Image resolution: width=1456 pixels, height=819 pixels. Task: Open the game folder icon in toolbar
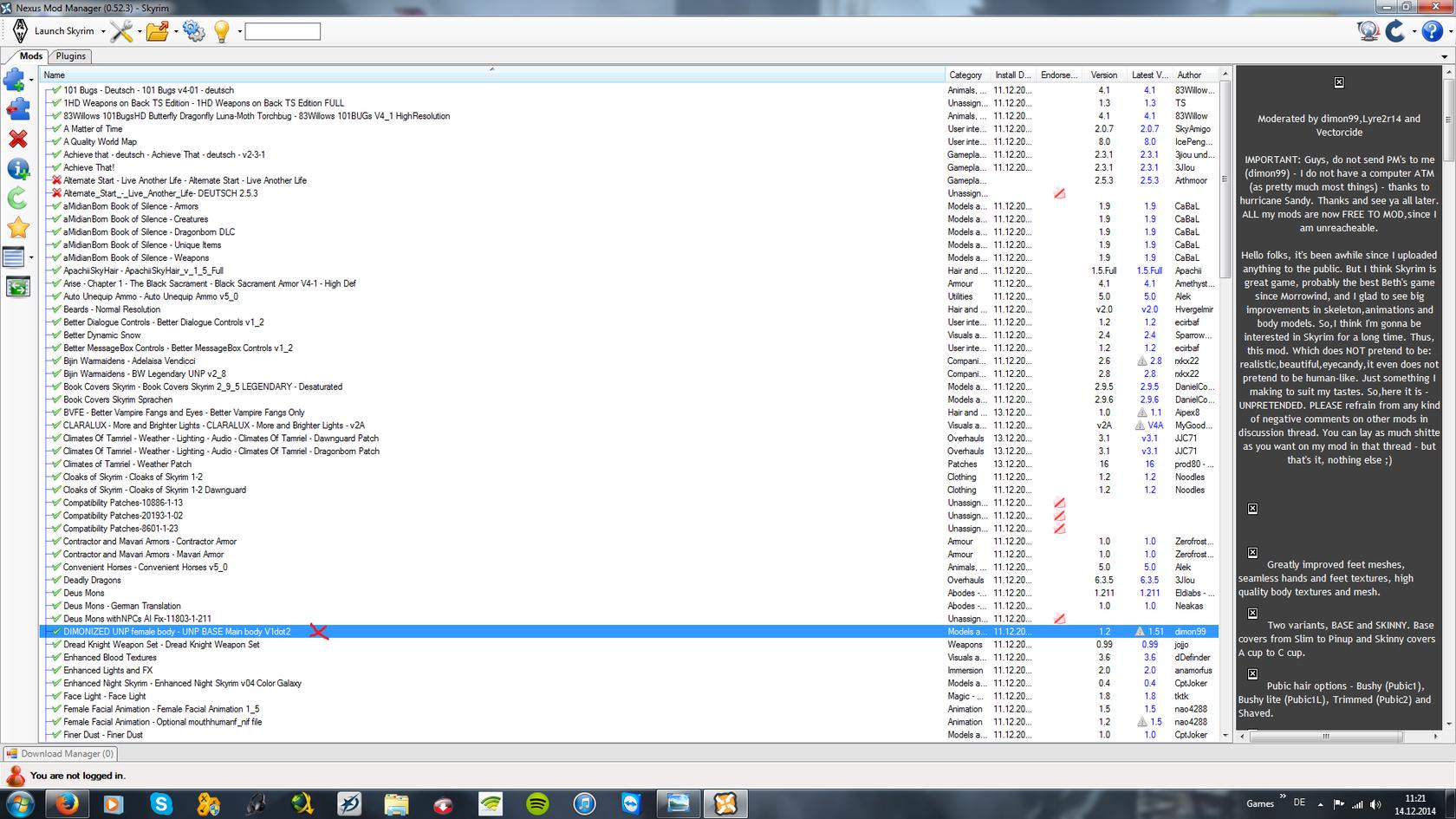[x=157, y=31]
